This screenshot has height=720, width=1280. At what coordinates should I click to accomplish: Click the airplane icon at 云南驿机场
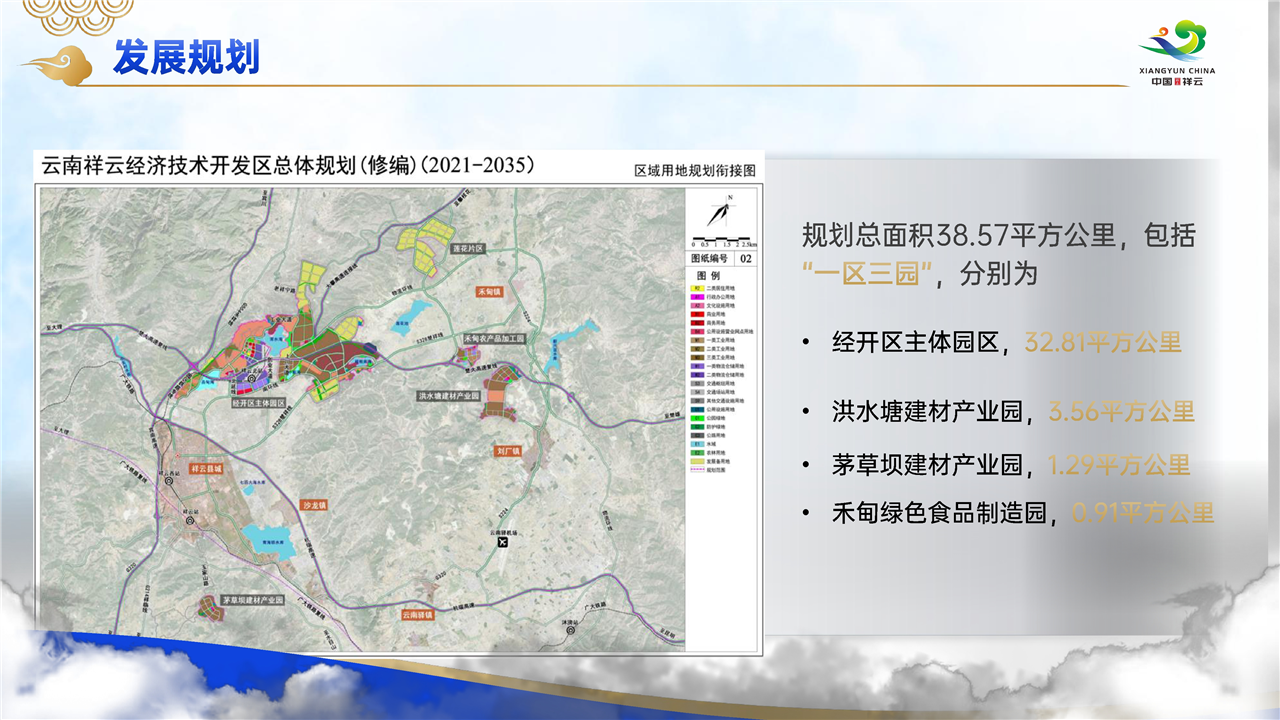tap(516, 545)
